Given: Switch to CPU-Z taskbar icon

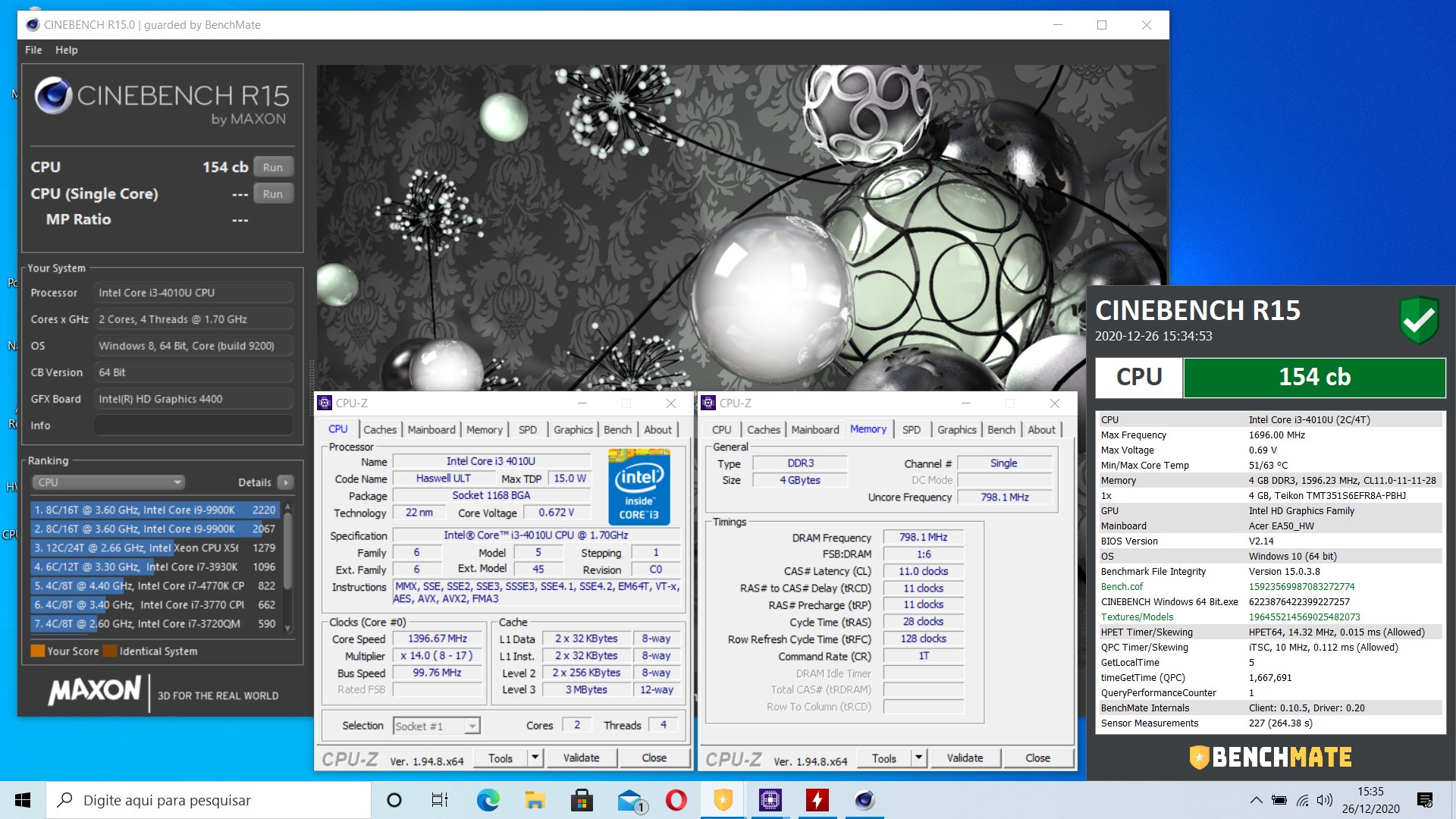Looking at the screenshot, I should [770, 800].
